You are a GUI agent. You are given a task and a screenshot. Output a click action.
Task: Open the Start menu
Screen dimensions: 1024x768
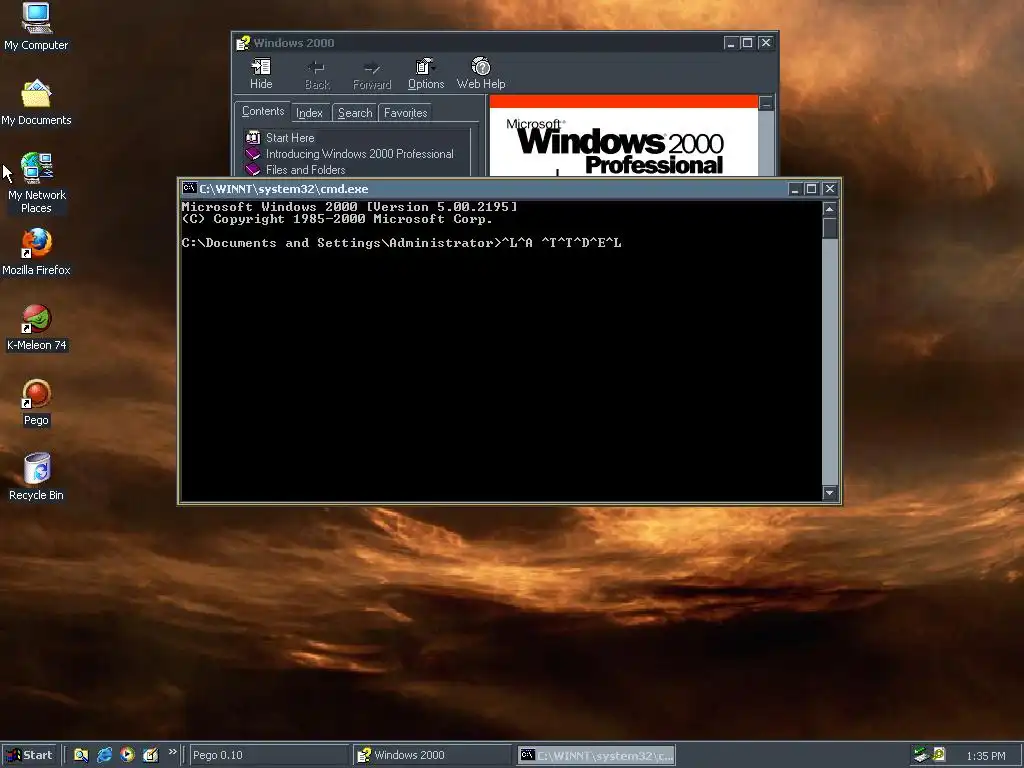click(x=29, y=755)
